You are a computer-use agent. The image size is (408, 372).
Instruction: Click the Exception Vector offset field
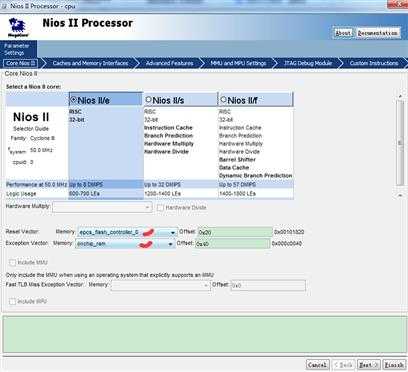pyautogui.click(x=232, y=244)
